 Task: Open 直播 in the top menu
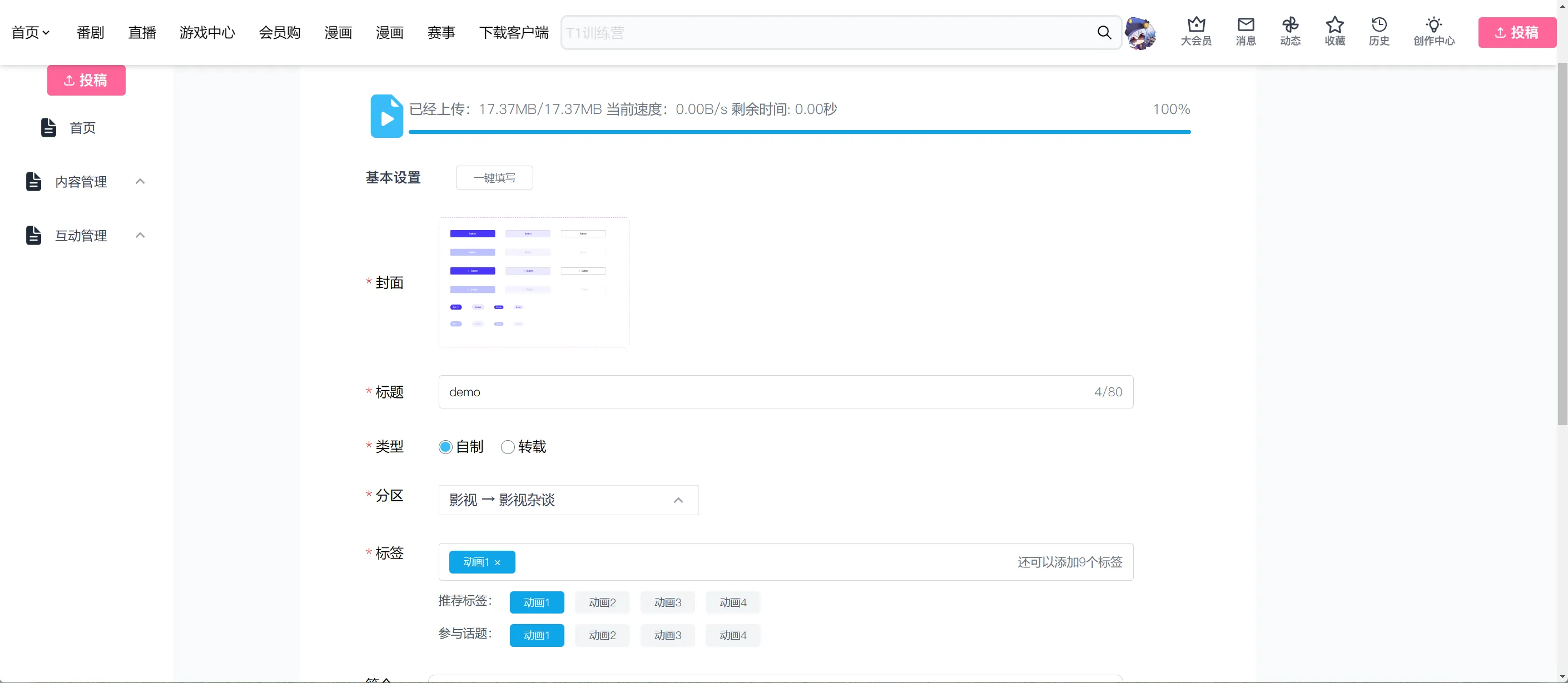pyautogui.click(x=142, y=32)
